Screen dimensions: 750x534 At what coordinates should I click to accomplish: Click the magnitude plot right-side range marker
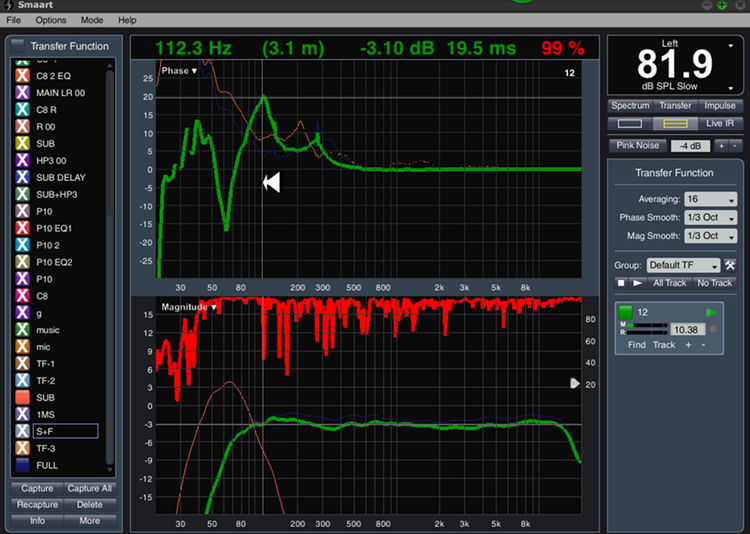pos(574,383)
